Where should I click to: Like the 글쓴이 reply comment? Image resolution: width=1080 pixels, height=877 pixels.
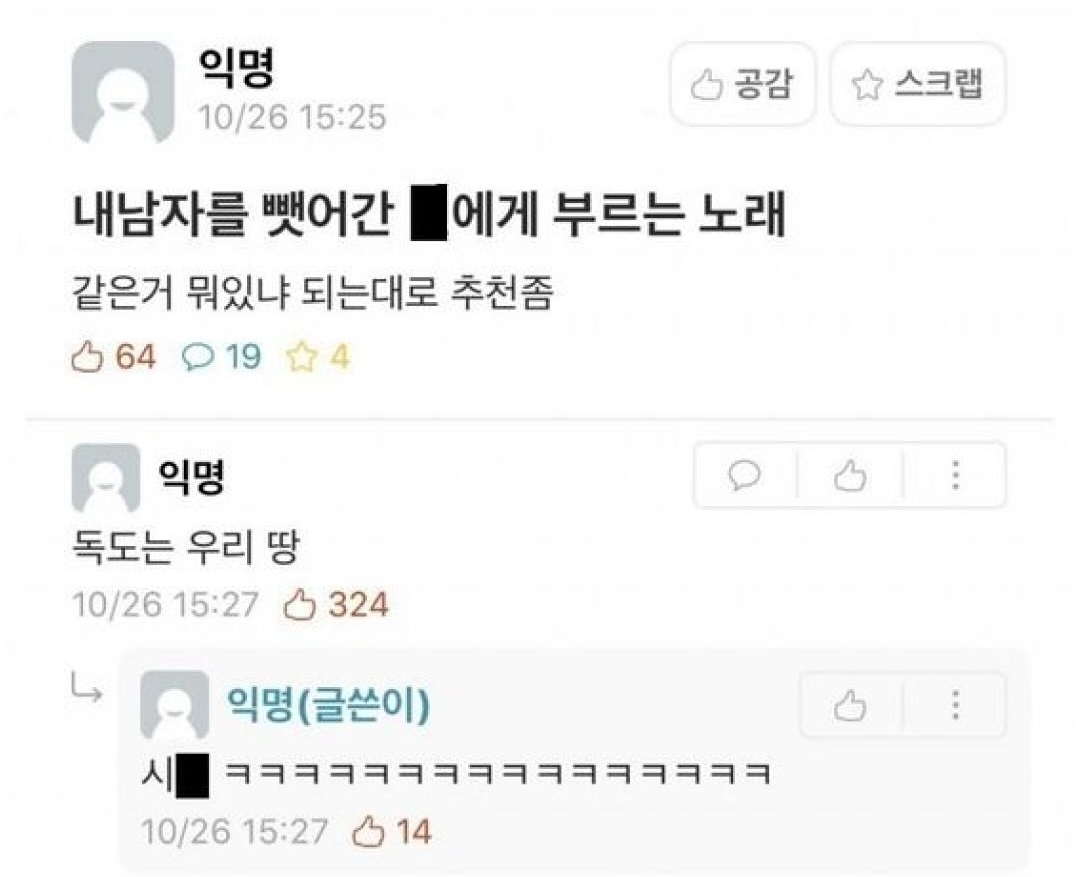tap(849, 705)
